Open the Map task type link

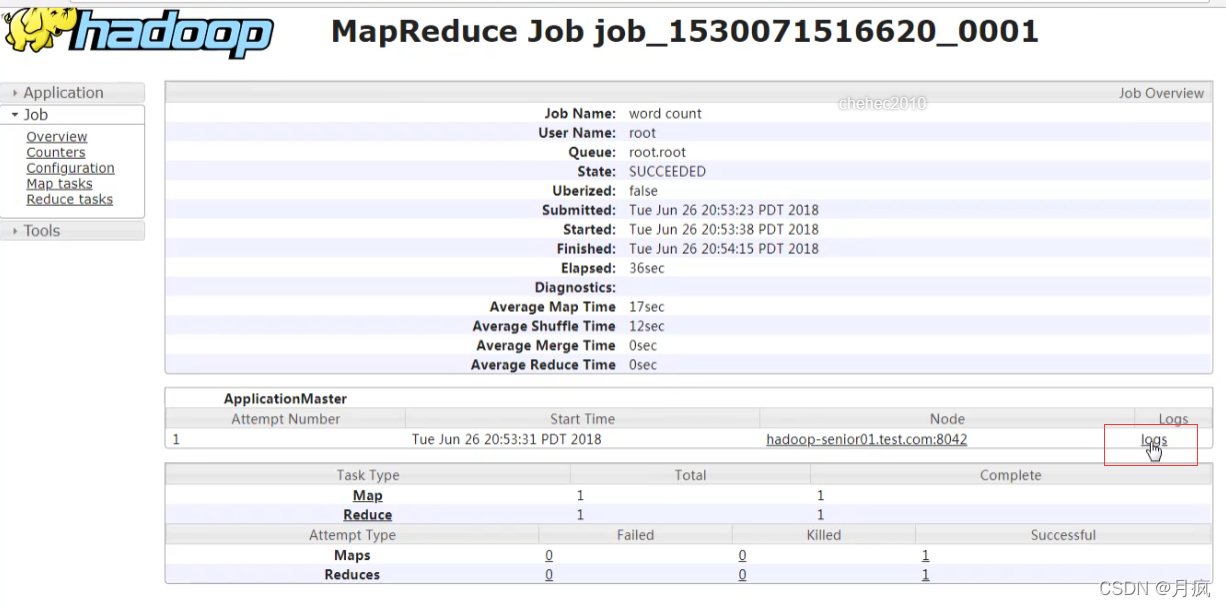click(x=368, y=495)
